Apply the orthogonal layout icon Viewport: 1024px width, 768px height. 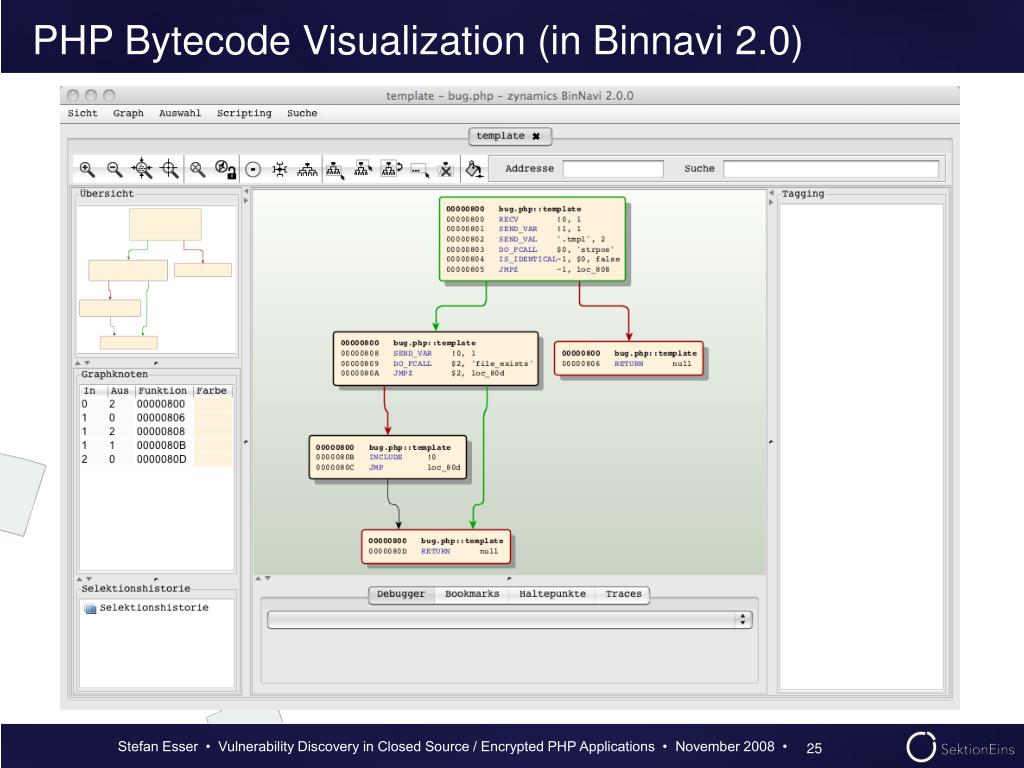(280, 170)
